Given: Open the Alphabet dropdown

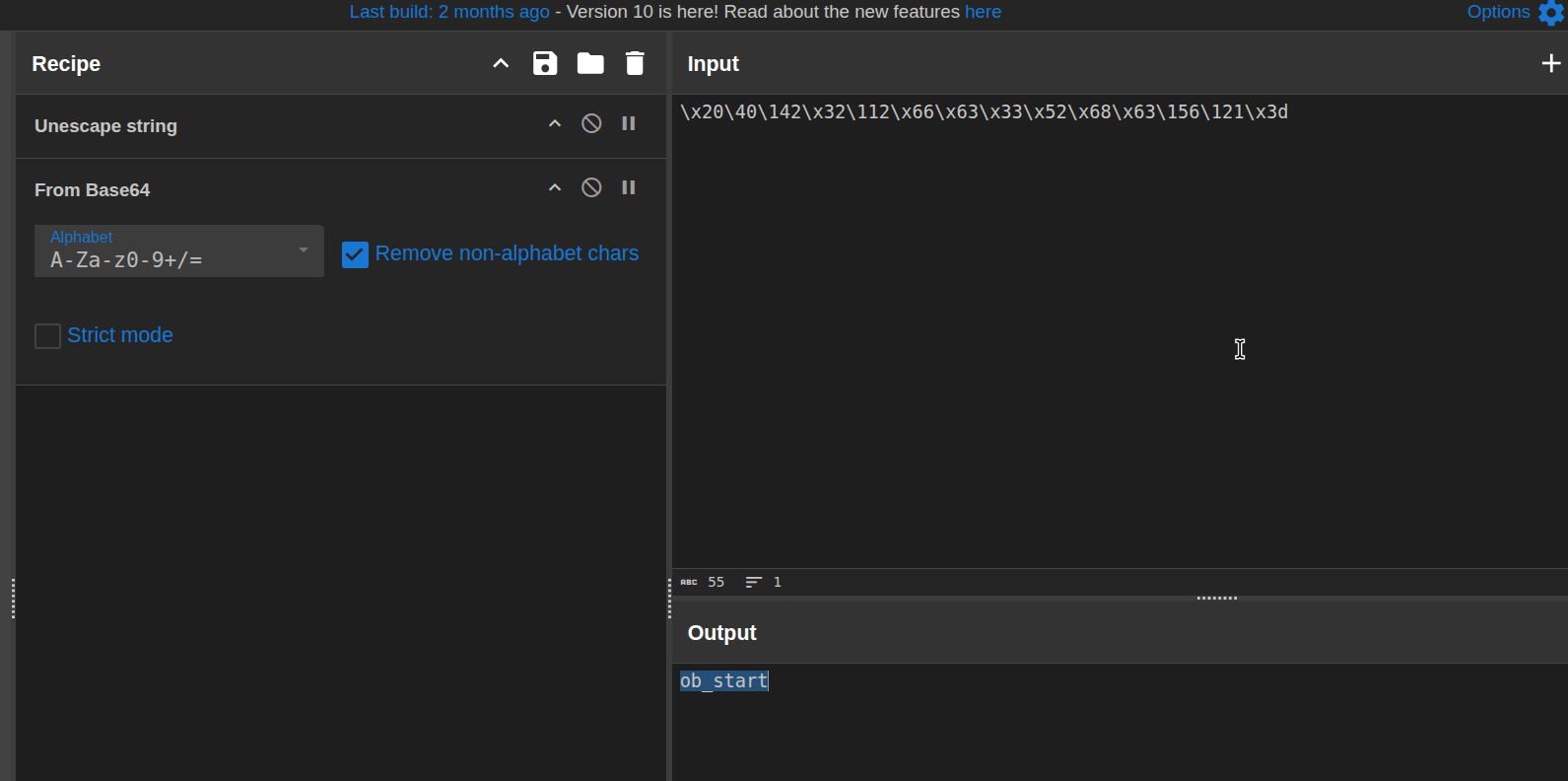Looking at the screenshot, I should (179, 250).
